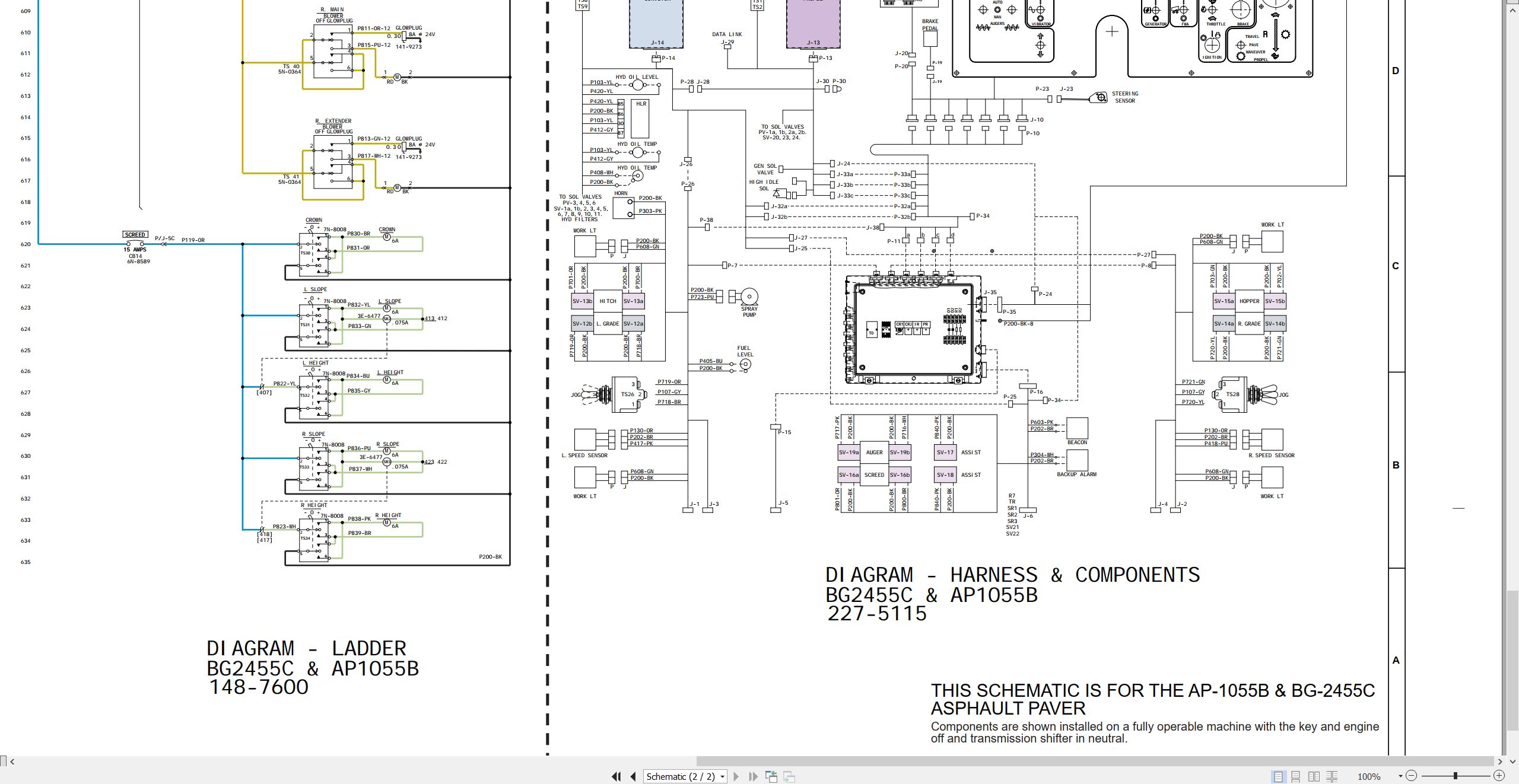This screenshot has width=1519, height=784.
Task: Click the part number 148-7600
Action: tap(259, 687)
